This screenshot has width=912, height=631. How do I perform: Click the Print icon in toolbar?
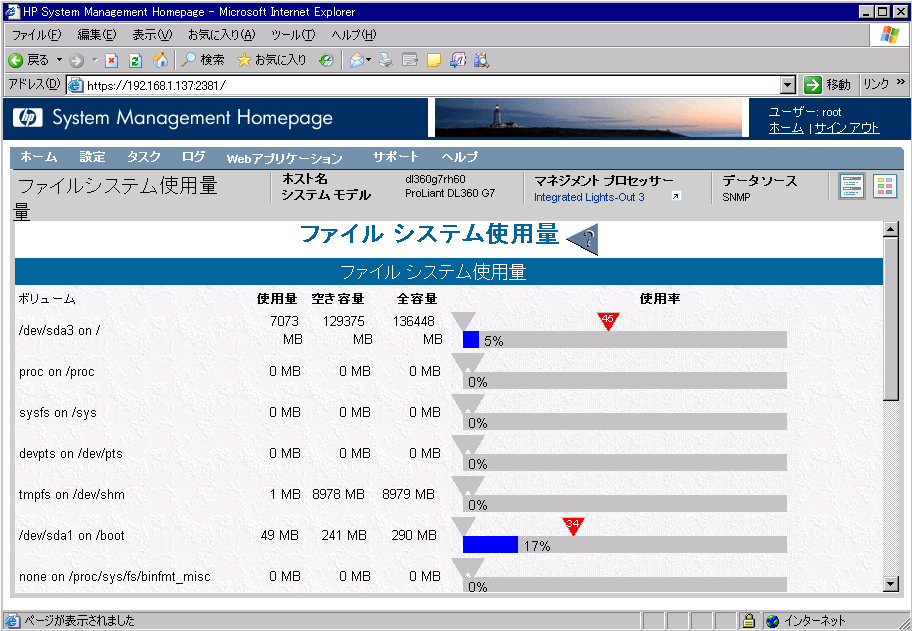click(x=385, y=60)
